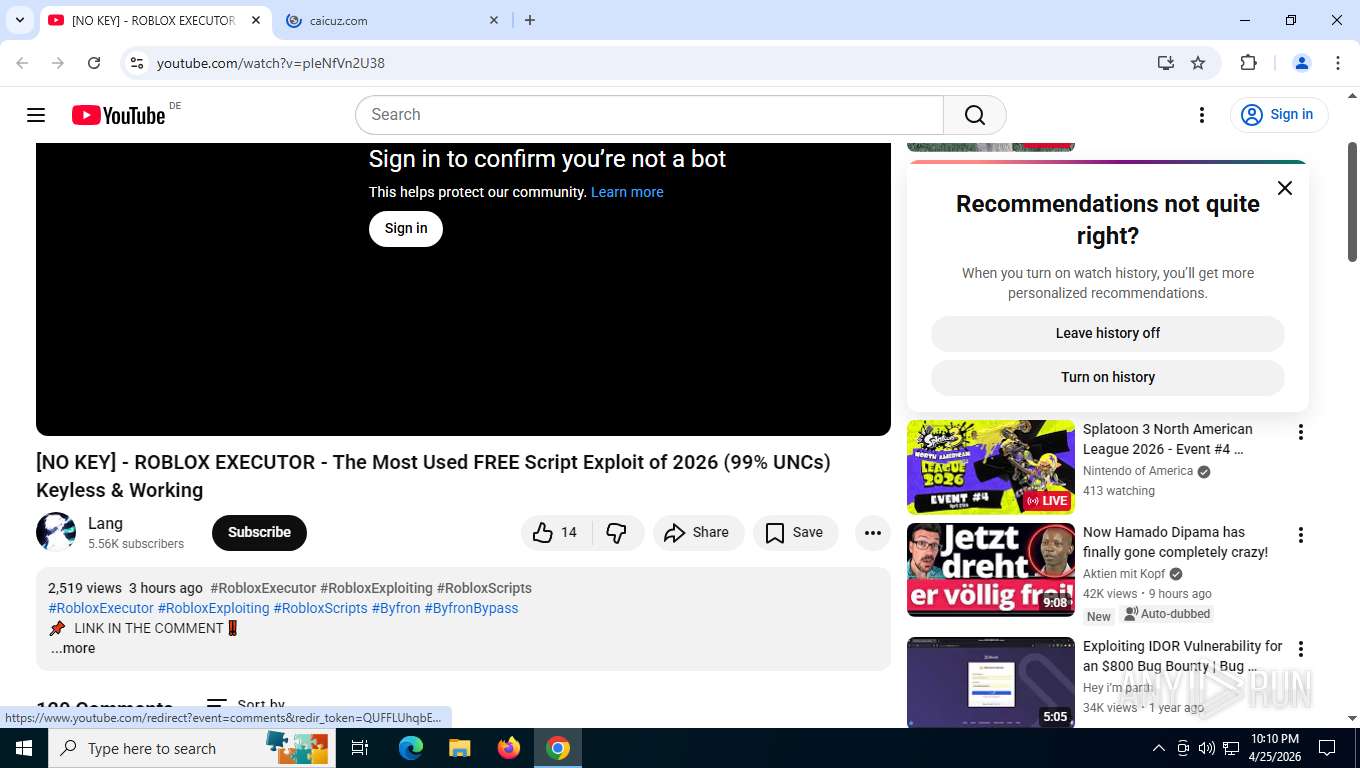Share this video
Screen dimensions: 1360x768
click(698, 533)
